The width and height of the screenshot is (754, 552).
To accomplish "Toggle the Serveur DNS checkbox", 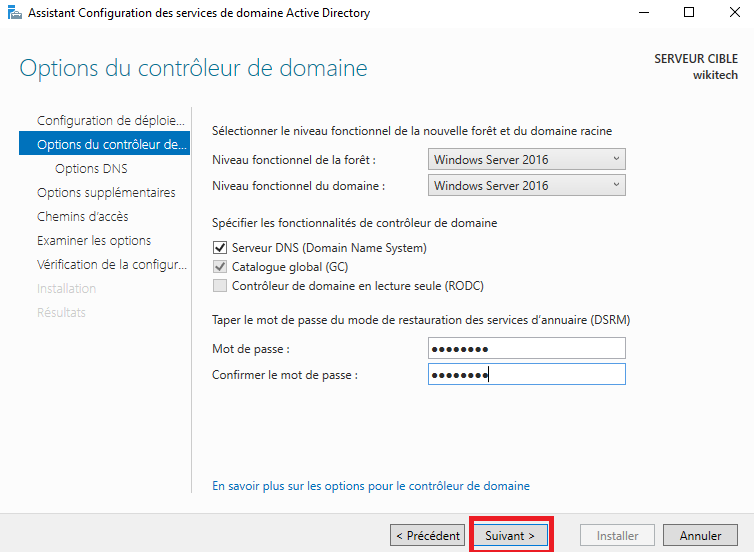I will click(220, 248).
